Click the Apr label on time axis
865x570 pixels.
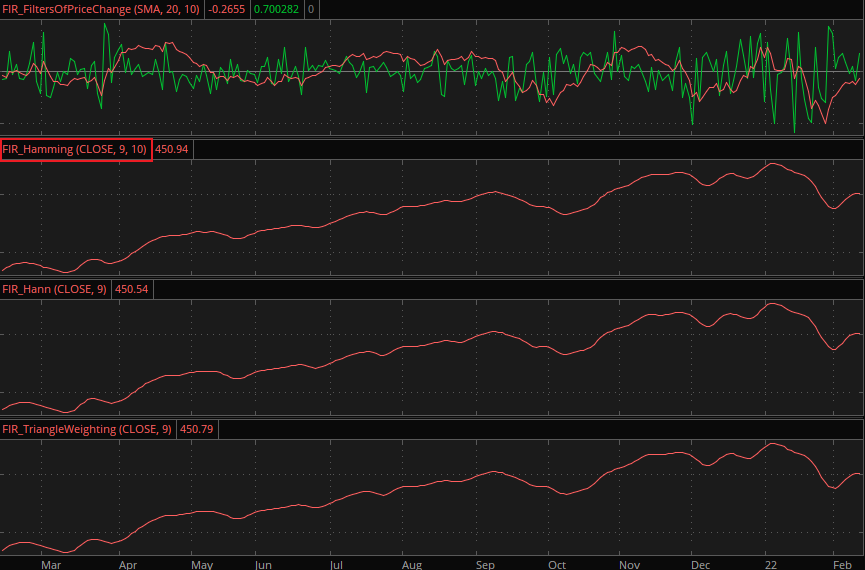pos(128,563)
